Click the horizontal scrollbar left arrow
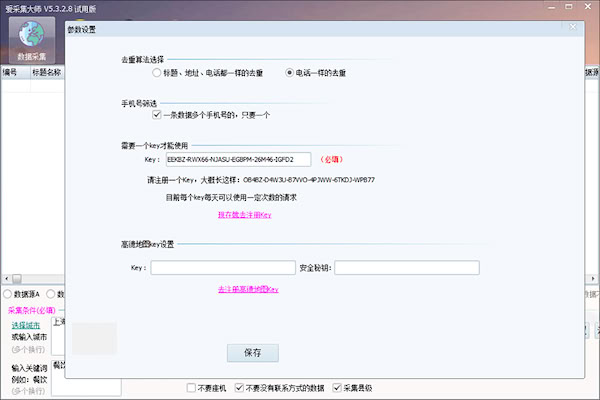Viewport: 600px width, 400px height. [x=7, y=278]
